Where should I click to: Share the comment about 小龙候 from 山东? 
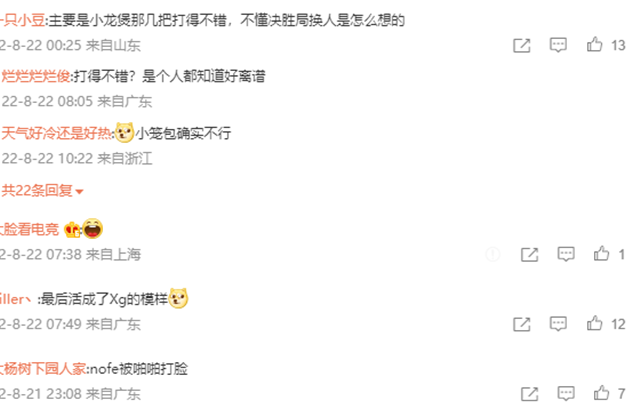coord(522,45)
